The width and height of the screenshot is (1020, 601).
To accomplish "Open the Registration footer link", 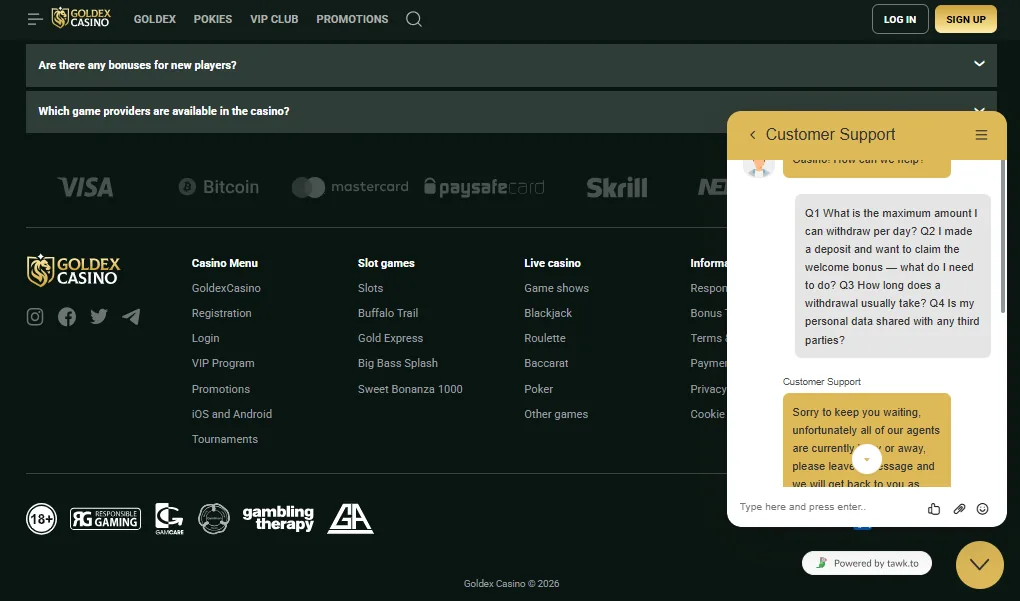I will tap(221, 313).
